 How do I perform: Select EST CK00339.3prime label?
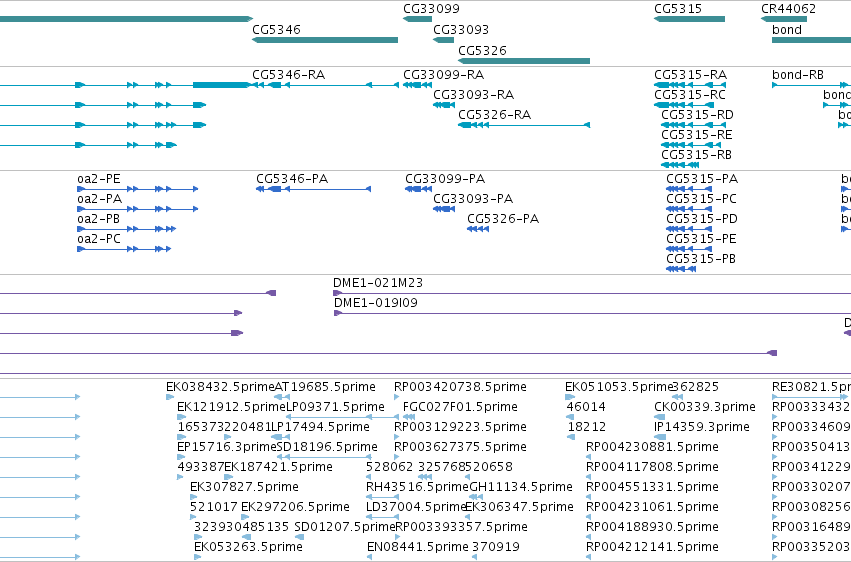click(x=705, y=407)
